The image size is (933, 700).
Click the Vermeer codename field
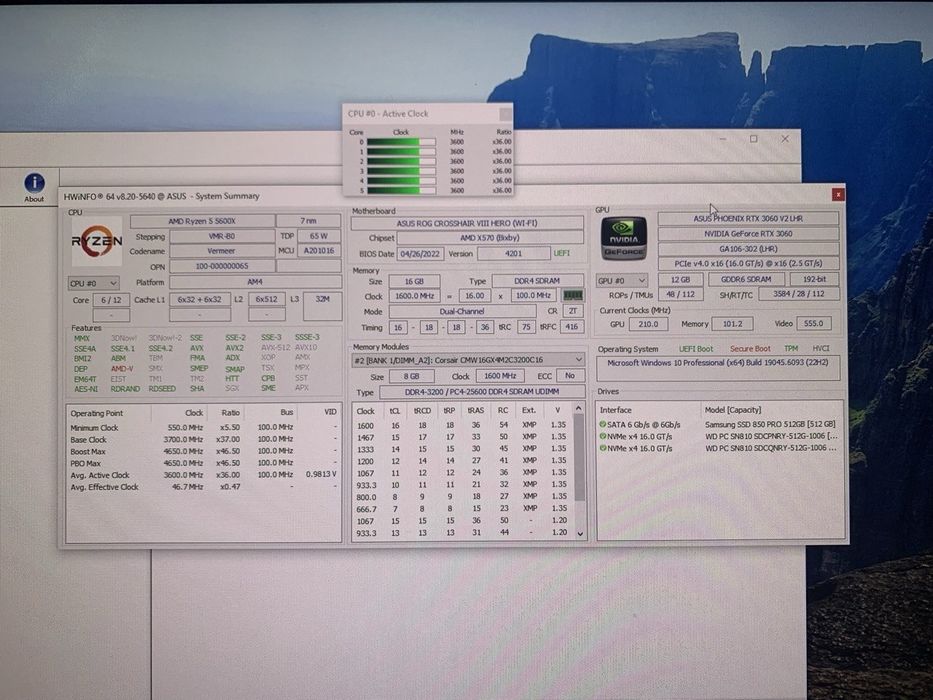pos(221,251)
